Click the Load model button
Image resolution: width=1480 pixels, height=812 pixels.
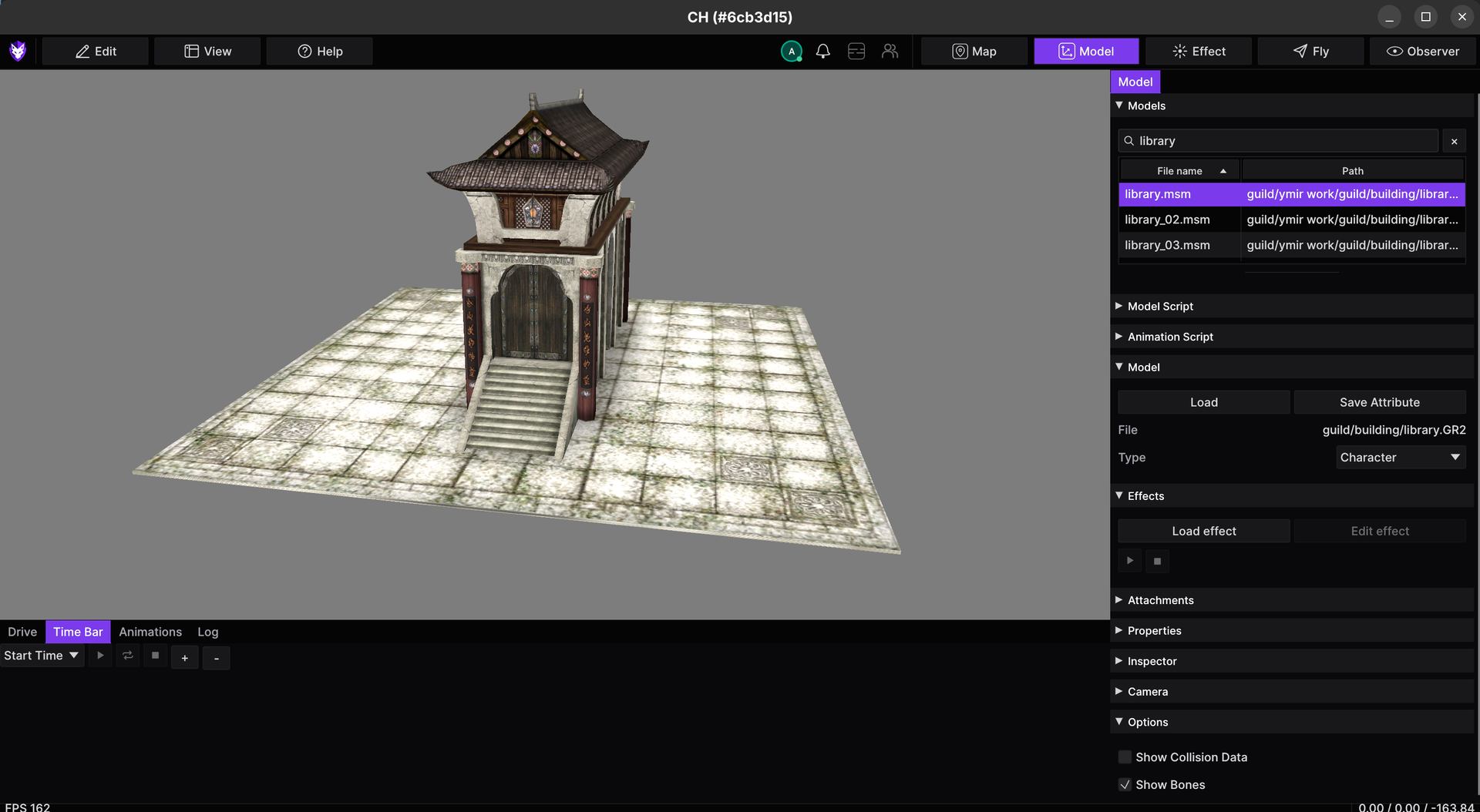[1204, 402]
